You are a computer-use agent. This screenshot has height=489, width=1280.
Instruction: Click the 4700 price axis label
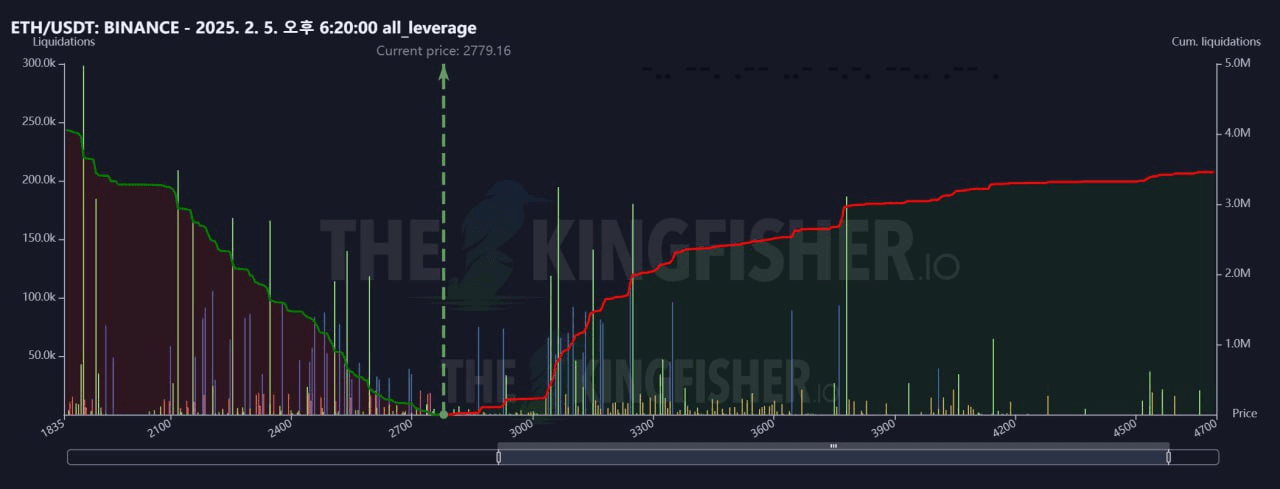tap(1206, 427)
